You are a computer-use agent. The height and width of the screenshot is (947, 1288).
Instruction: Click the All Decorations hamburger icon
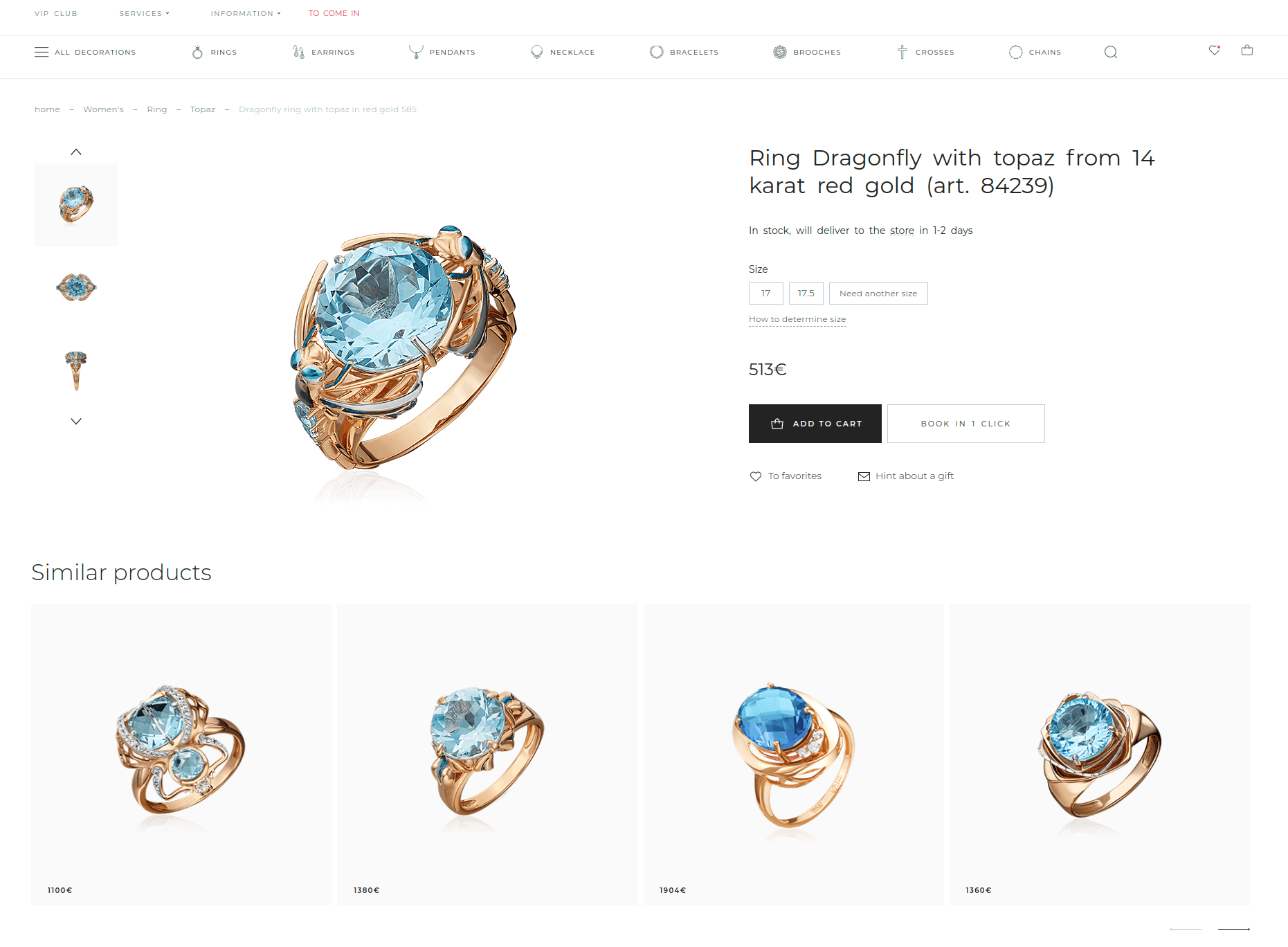(42, 52)
